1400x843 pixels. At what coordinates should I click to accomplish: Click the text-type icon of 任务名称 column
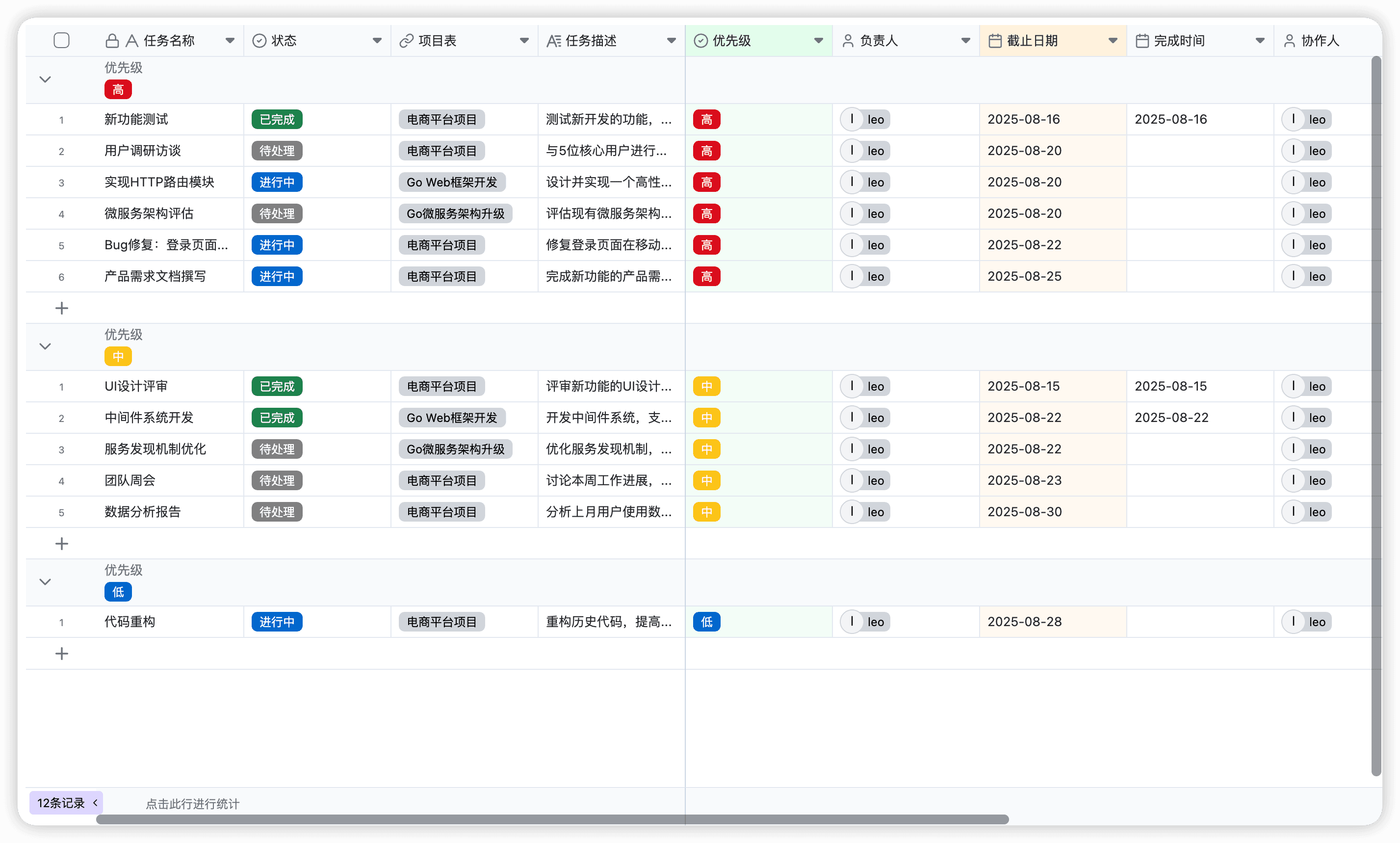click(x=132, y=40)
